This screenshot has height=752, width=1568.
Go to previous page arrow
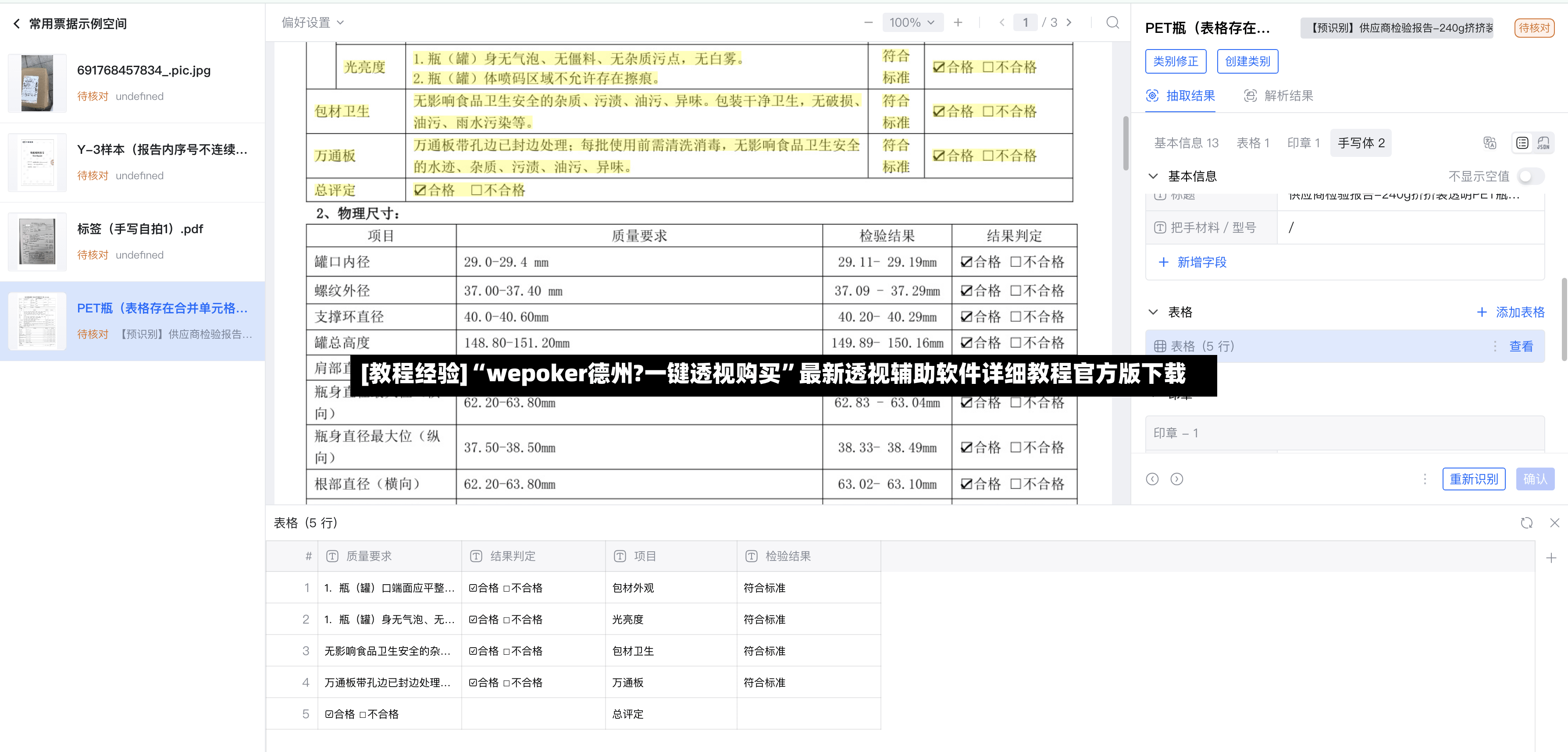click(x=1002, y=22)
